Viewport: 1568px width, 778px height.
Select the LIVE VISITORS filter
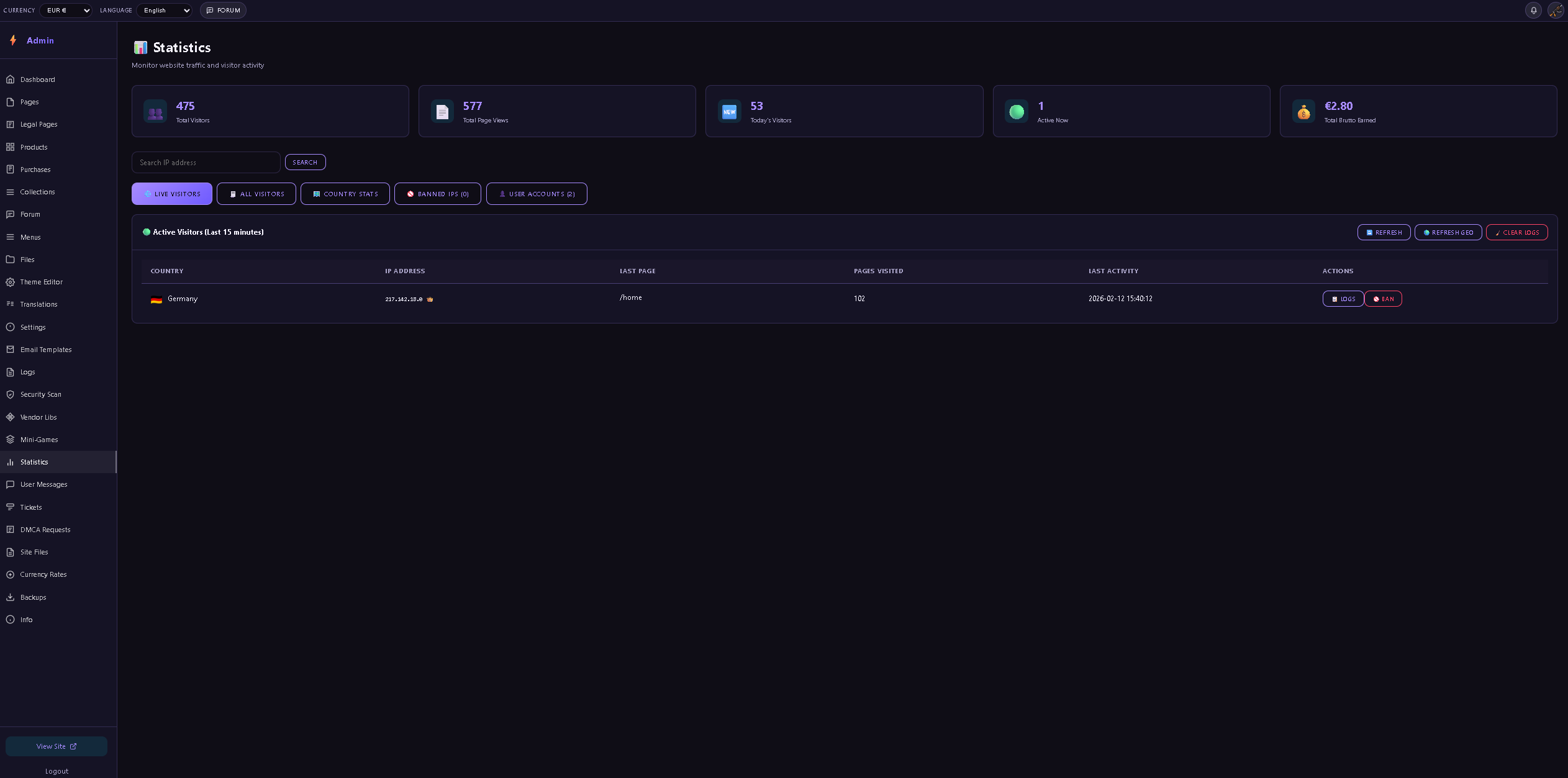[171, 193]
